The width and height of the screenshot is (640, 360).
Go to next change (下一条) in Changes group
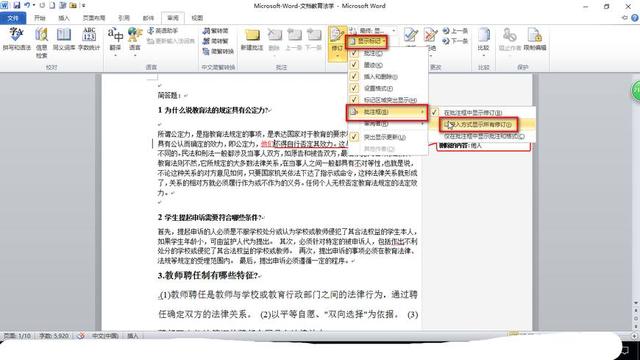(455, 41)
